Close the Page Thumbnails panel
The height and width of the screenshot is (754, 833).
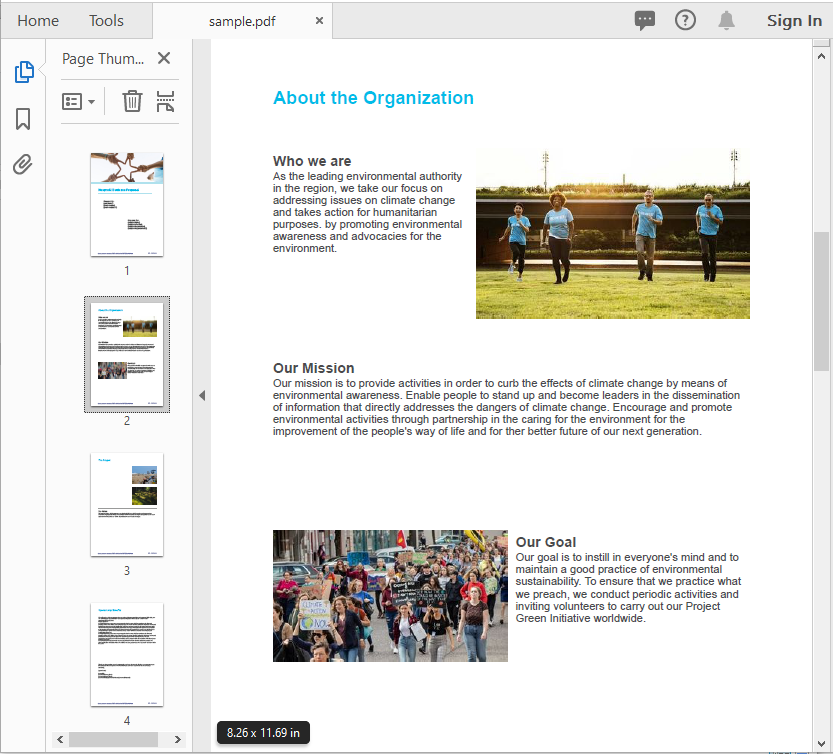pos(163,58)
